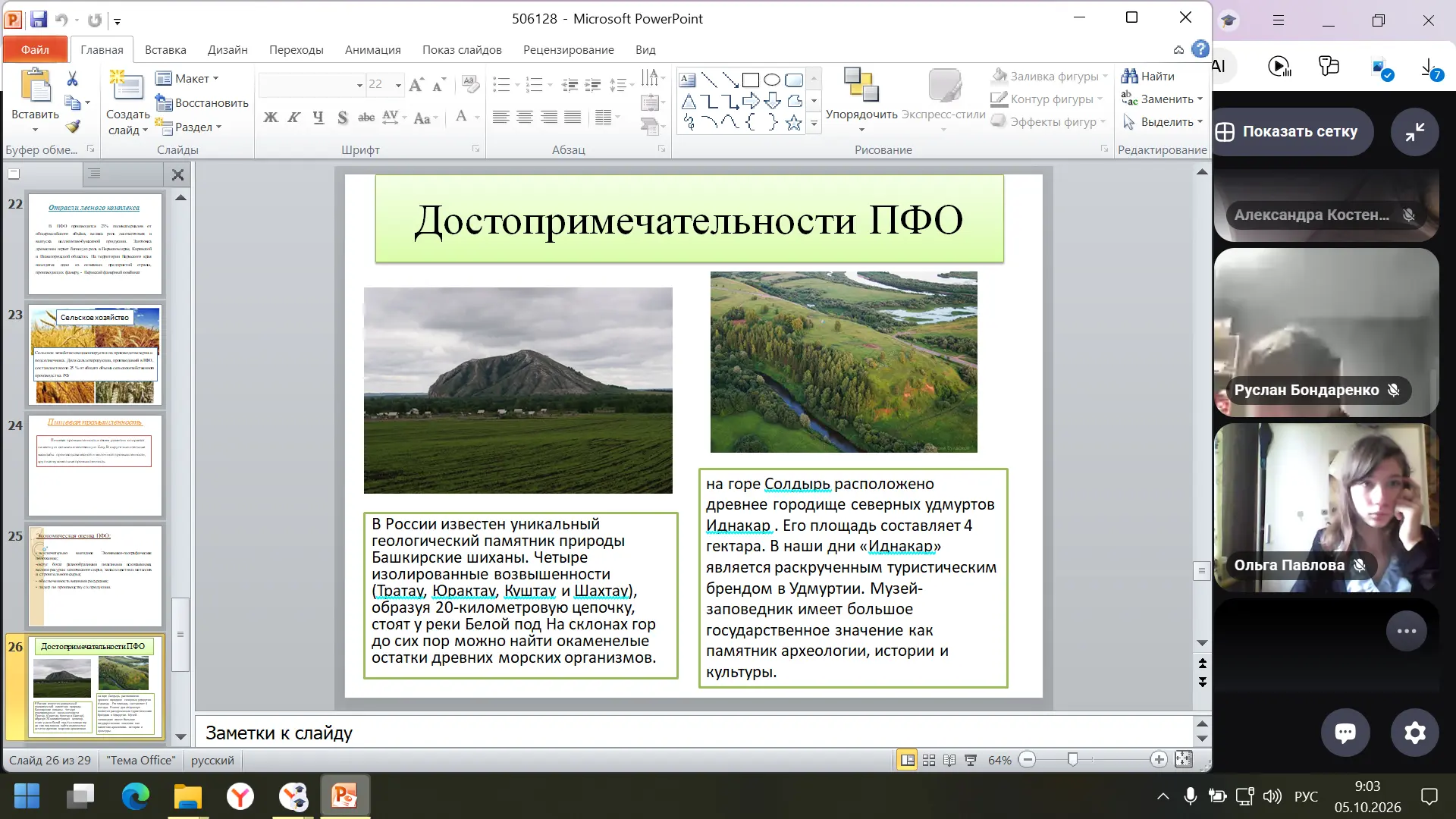Click the Заметки к слайду notes field
1456x819 pixels.
coord(693,733)
